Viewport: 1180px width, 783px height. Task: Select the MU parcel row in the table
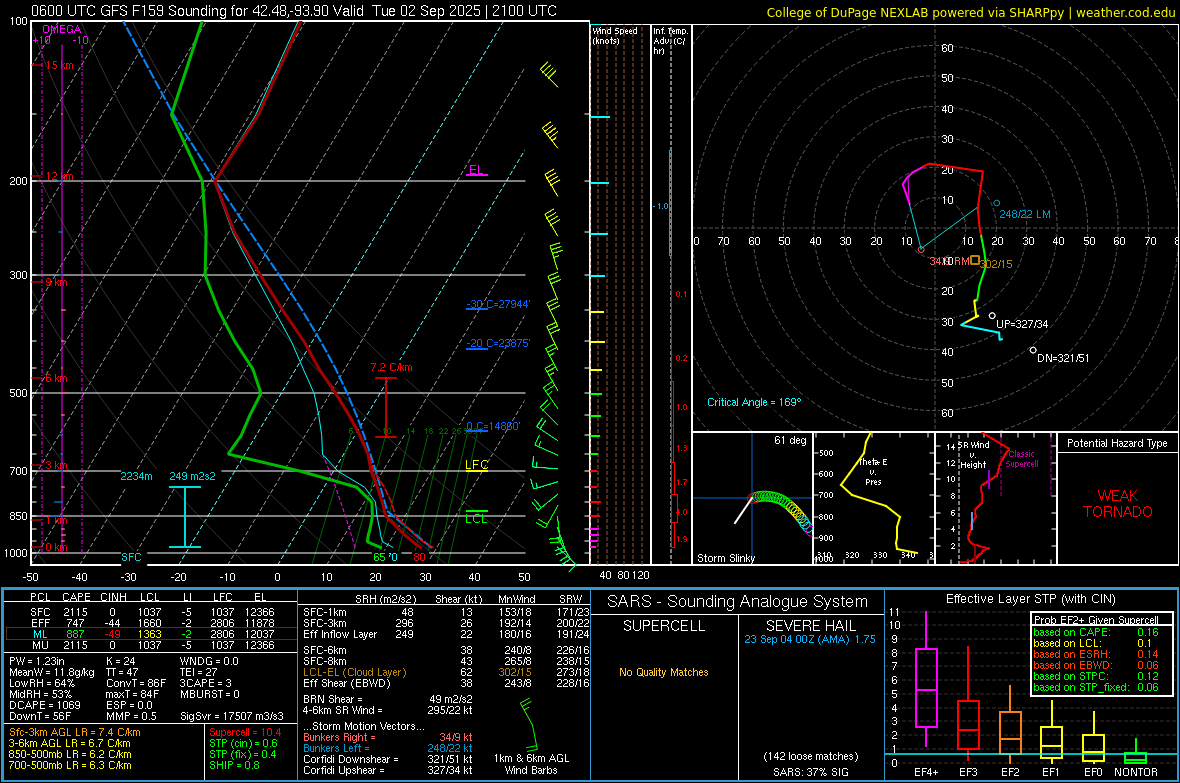click(x=151, y=645)
